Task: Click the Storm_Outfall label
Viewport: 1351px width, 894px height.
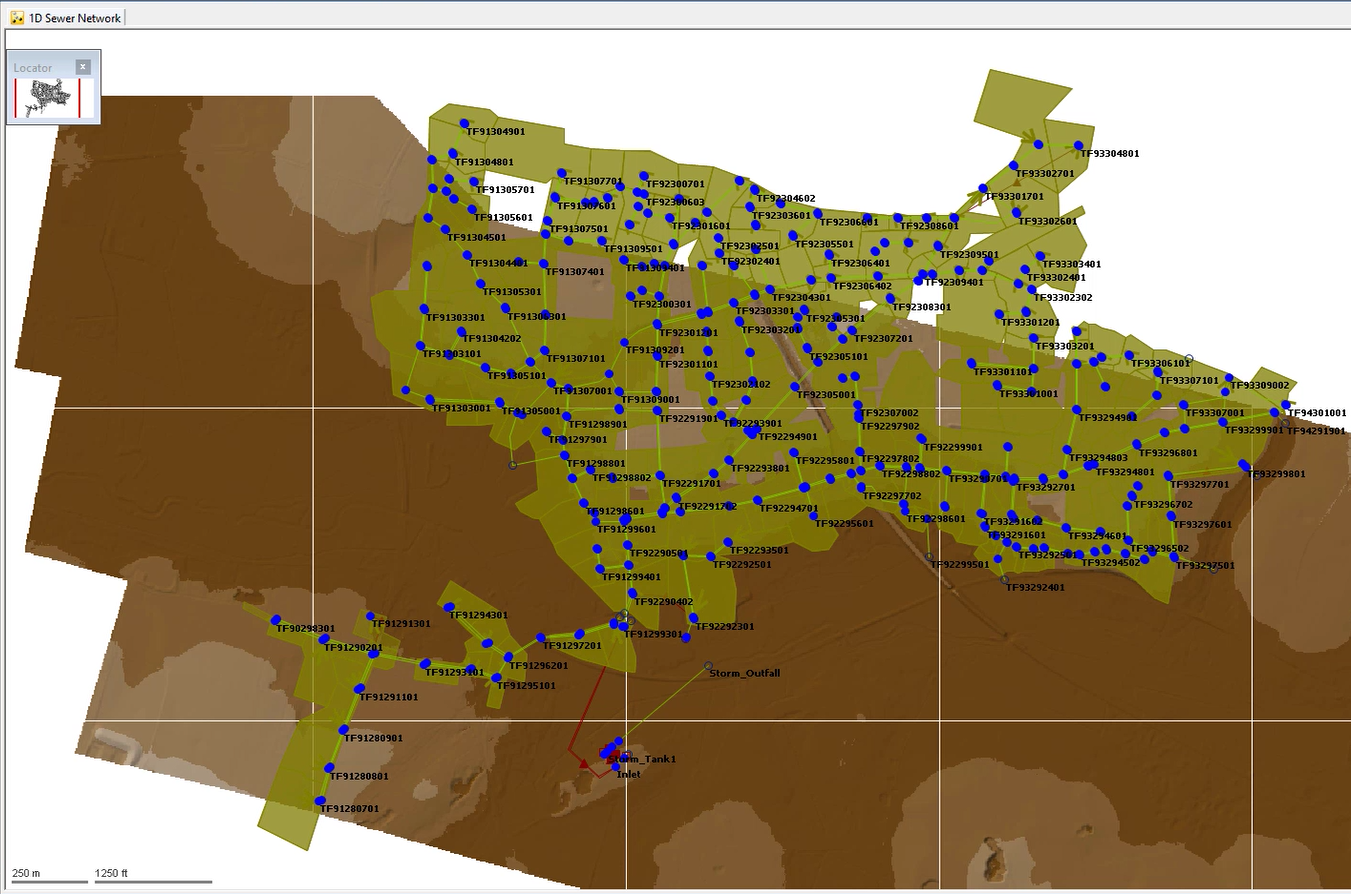Action: [745, 673]
